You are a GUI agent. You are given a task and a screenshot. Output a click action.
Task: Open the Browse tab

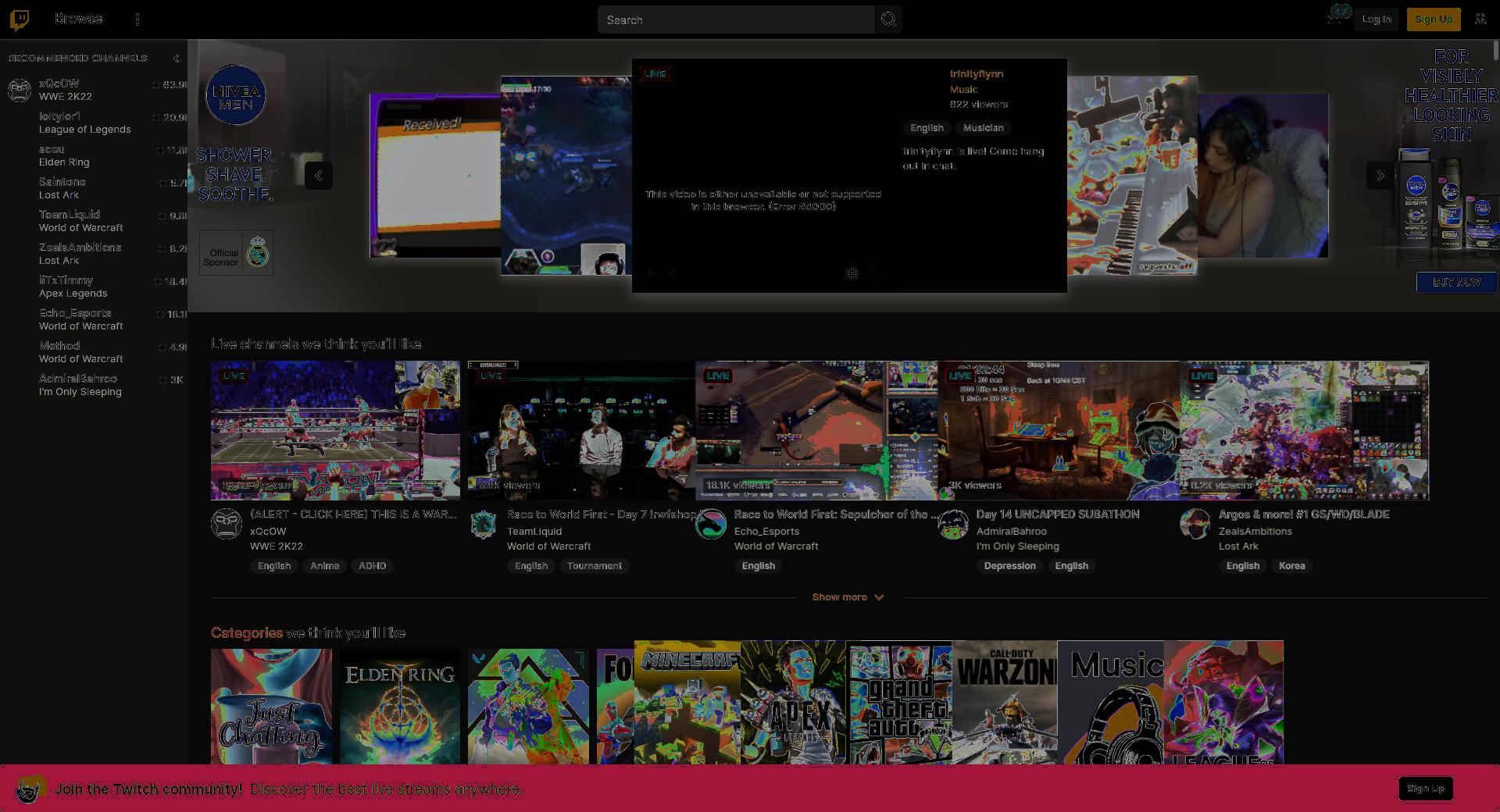[79, 19]
